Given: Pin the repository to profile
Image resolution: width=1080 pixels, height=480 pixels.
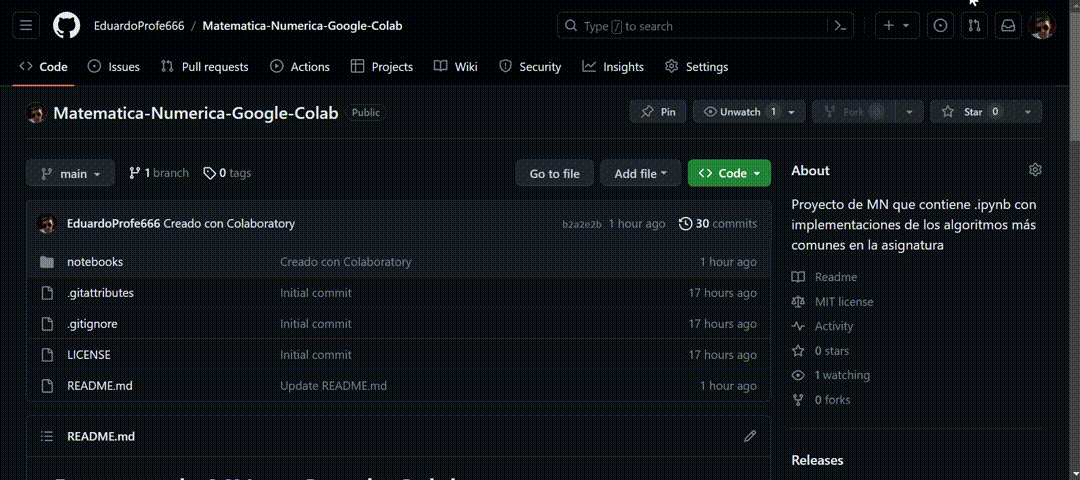Looking at the screenshot, I should pyautogui.click(x=658, y=112).
